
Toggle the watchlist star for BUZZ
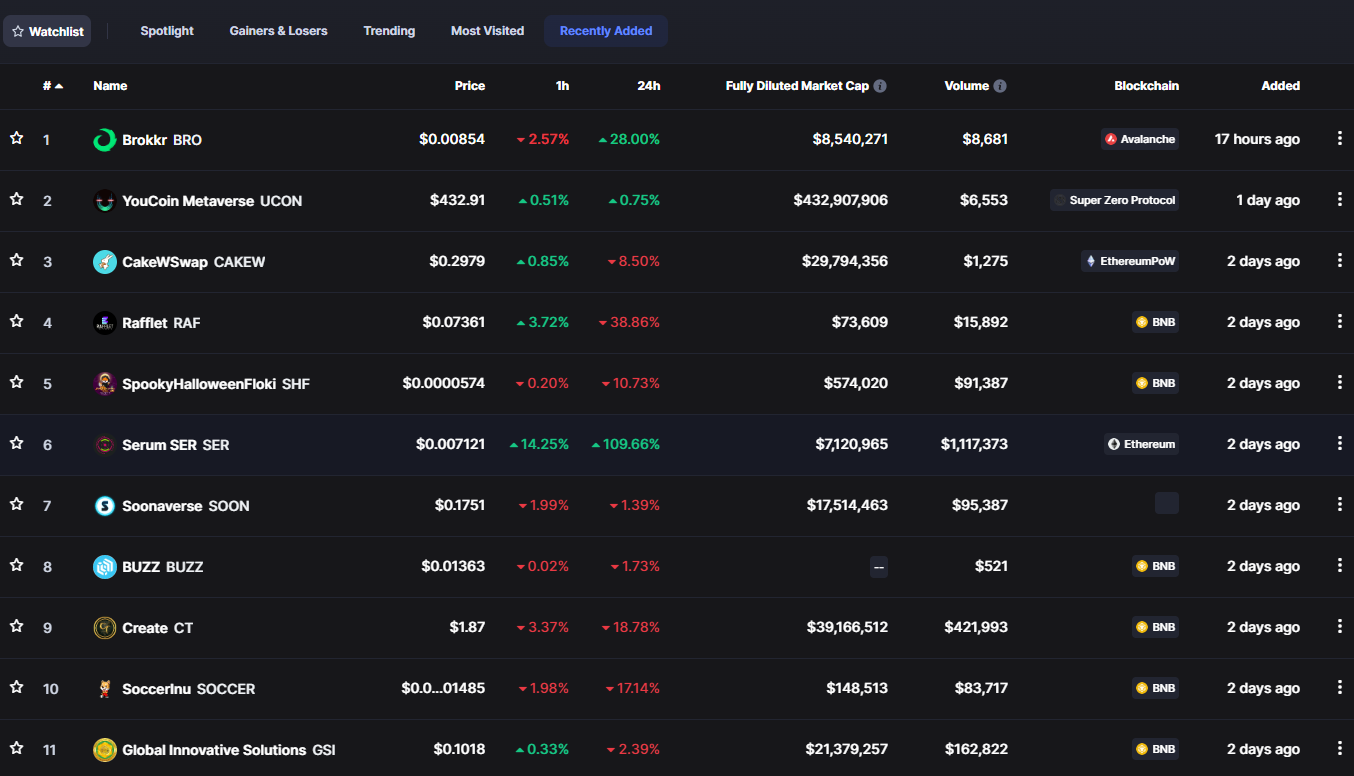[16, 565]
